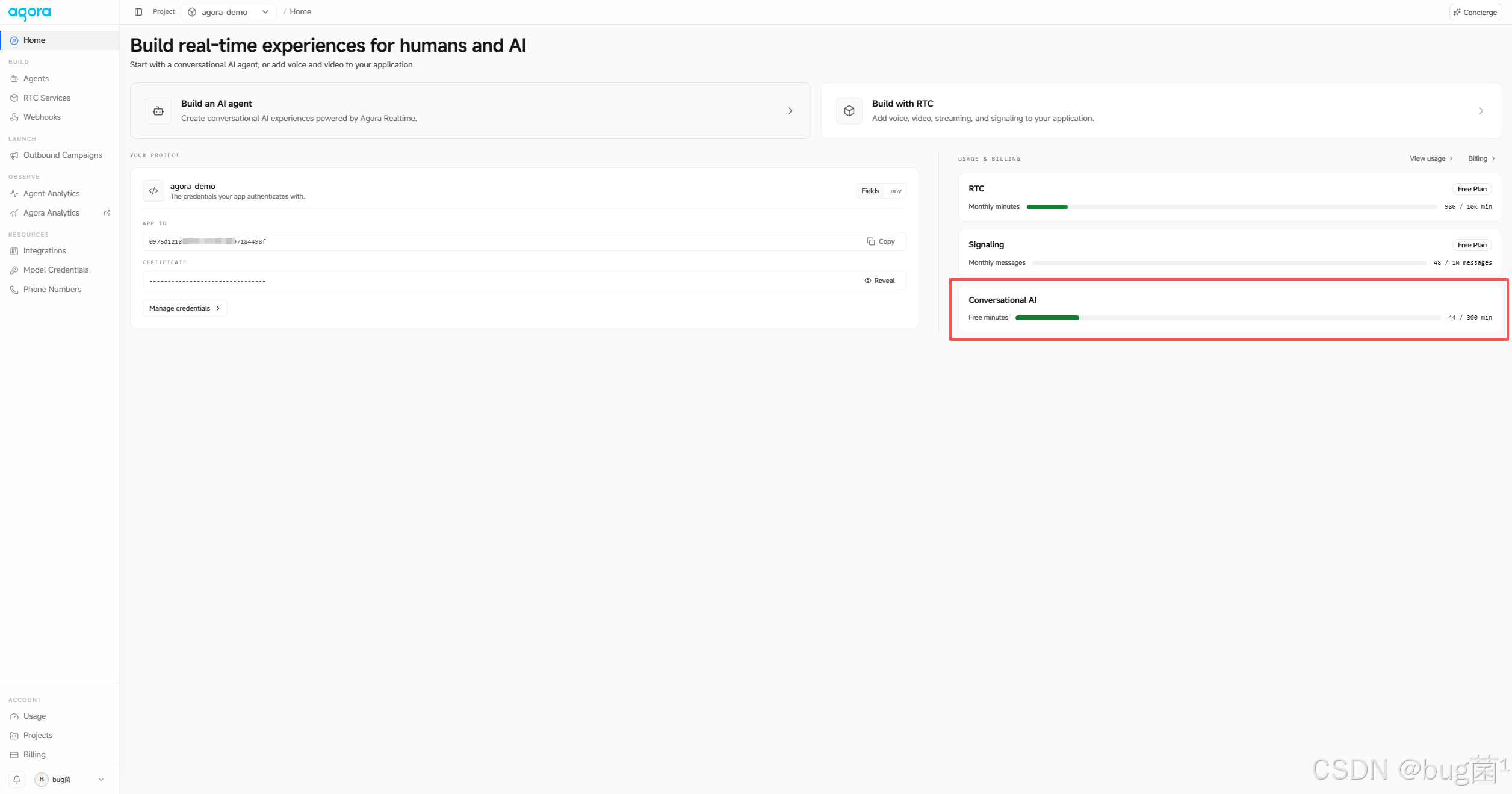Screen dimensions: 1512x794
Task: Open Model Credentials page
Action: tap(60, 270)
